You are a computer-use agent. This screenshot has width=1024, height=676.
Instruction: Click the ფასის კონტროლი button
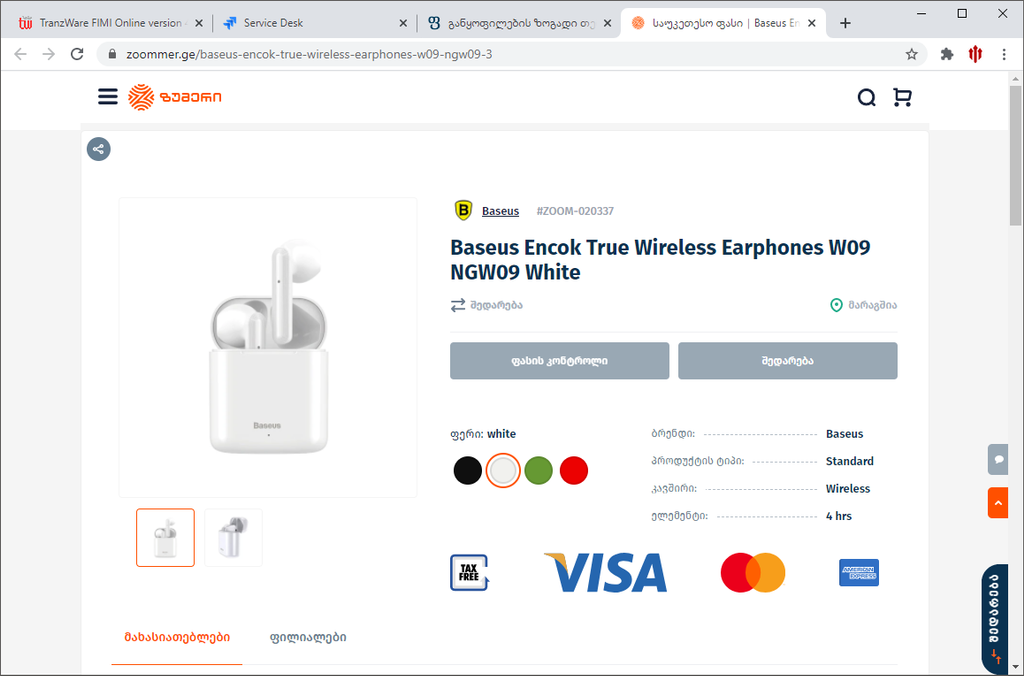559,361
